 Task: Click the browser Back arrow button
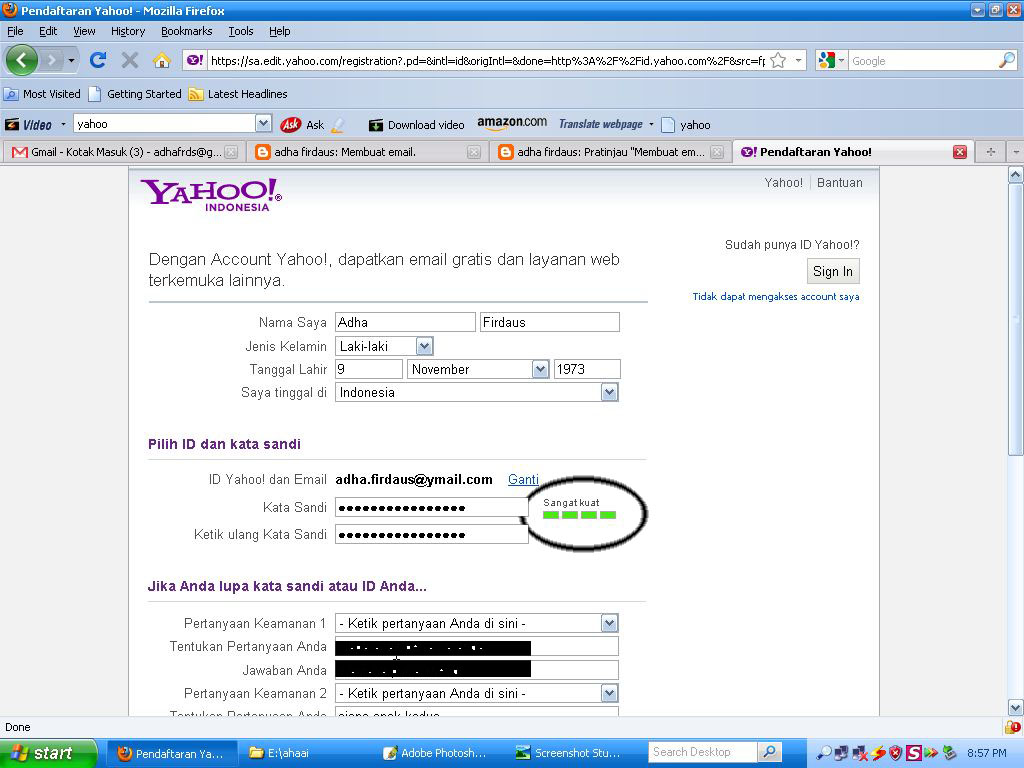click(22, 61)
